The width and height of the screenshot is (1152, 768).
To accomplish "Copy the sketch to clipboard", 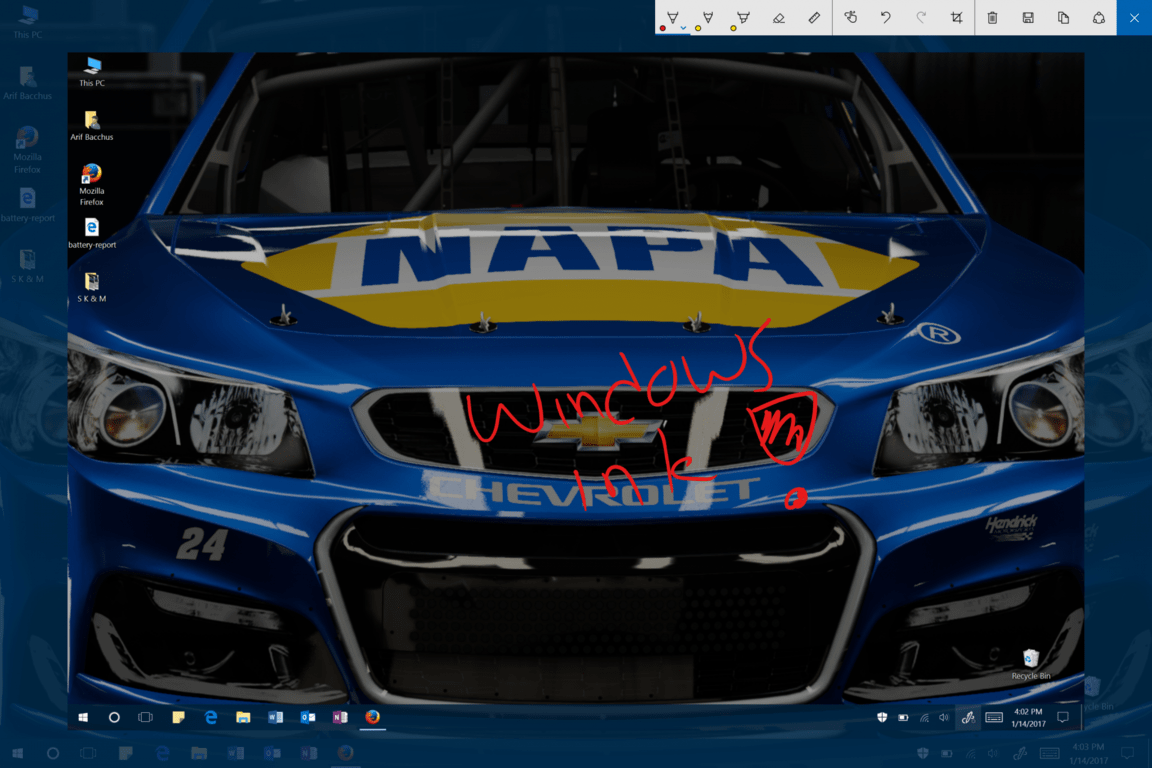I will pyautogui.click(x=1064, y=17).
